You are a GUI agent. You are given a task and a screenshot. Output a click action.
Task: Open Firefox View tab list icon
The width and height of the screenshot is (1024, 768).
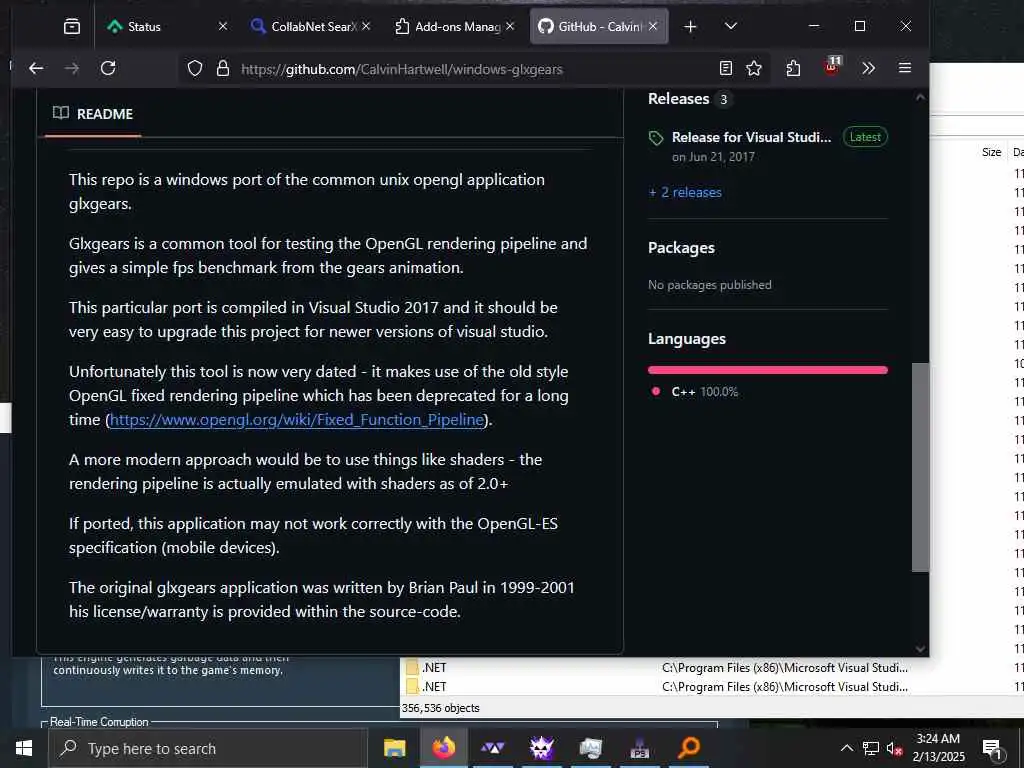pyautogui.click(x=72, y=26)
